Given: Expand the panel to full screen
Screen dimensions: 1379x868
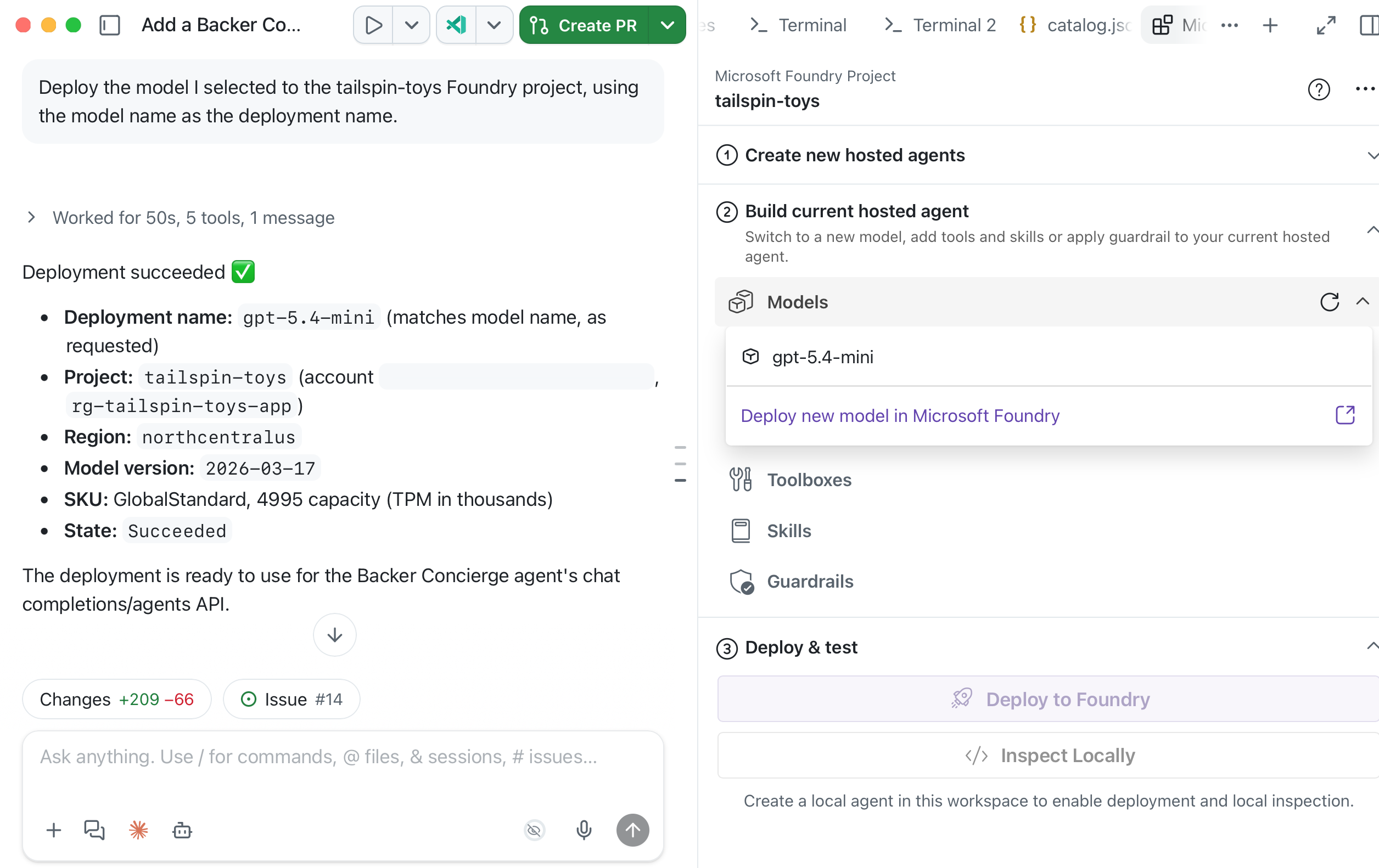Looking at the screenshot, I should [x=1326, y=25].
